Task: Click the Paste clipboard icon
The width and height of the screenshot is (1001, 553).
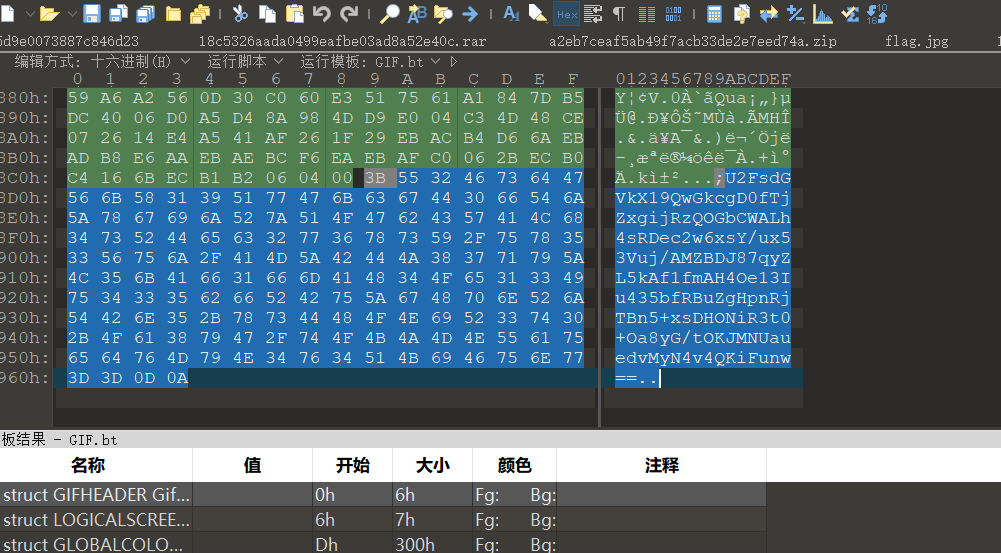Action: click(294, 14)
